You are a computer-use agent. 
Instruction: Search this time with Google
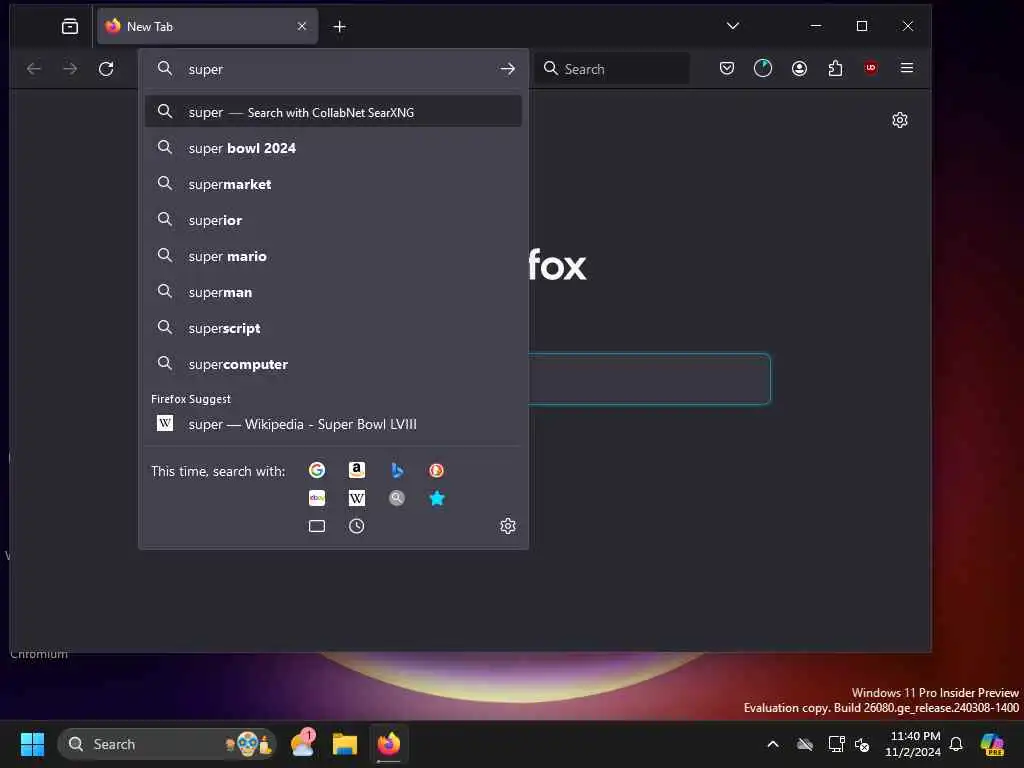(317, 470)
